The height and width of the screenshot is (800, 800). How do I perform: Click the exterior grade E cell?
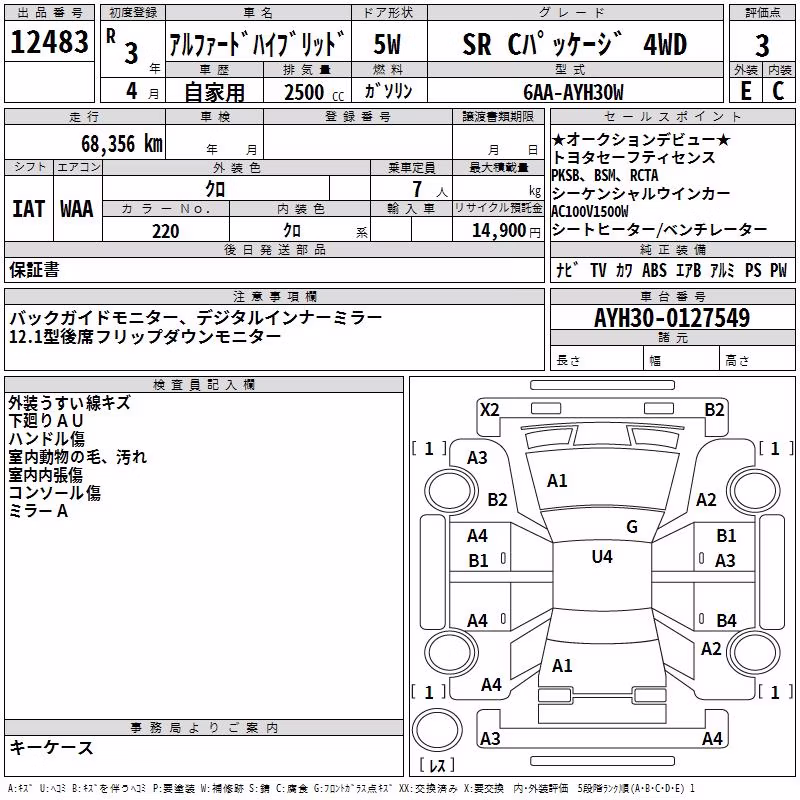pyautogui.click(x=746, y=90)
